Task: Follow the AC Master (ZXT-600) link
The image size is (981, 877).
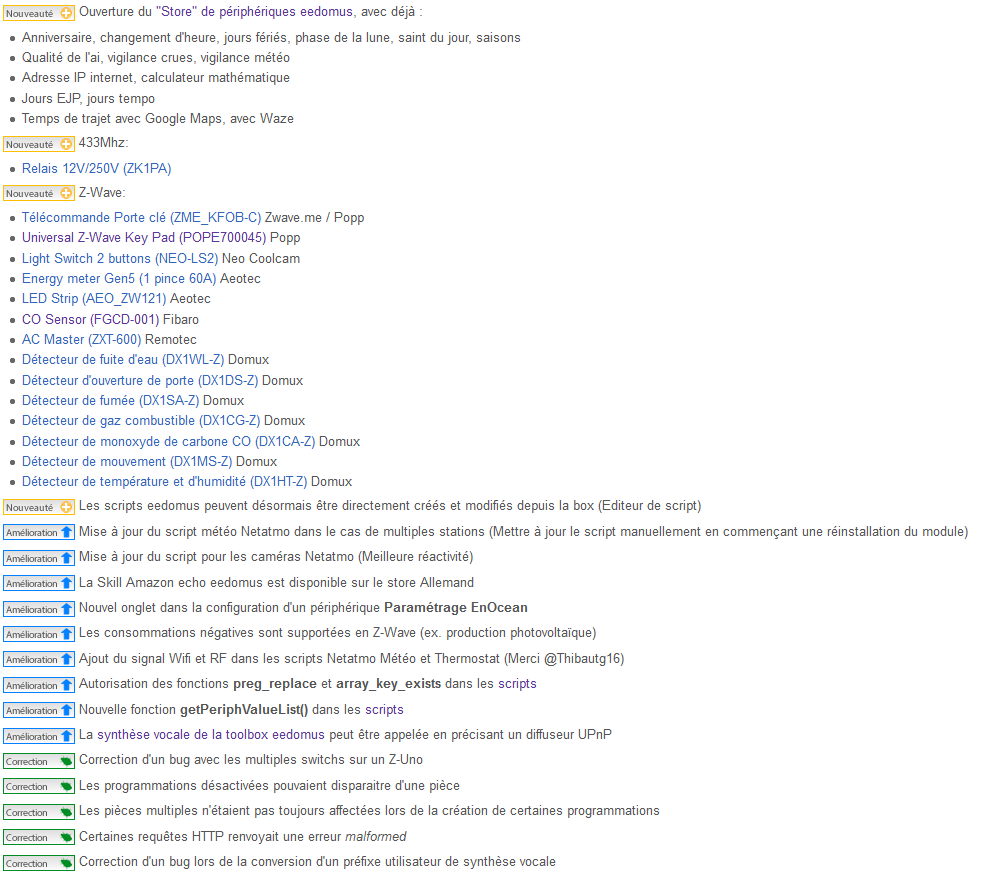Action: (81, 339)
